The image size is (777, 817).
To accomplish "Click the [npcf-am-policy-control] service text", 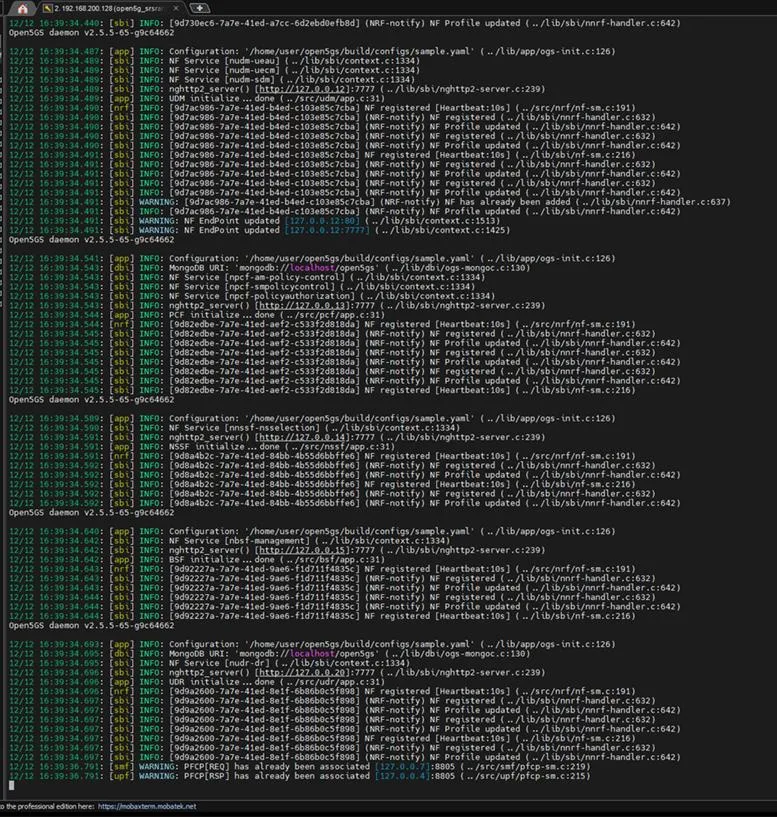I will pos(285,277).
